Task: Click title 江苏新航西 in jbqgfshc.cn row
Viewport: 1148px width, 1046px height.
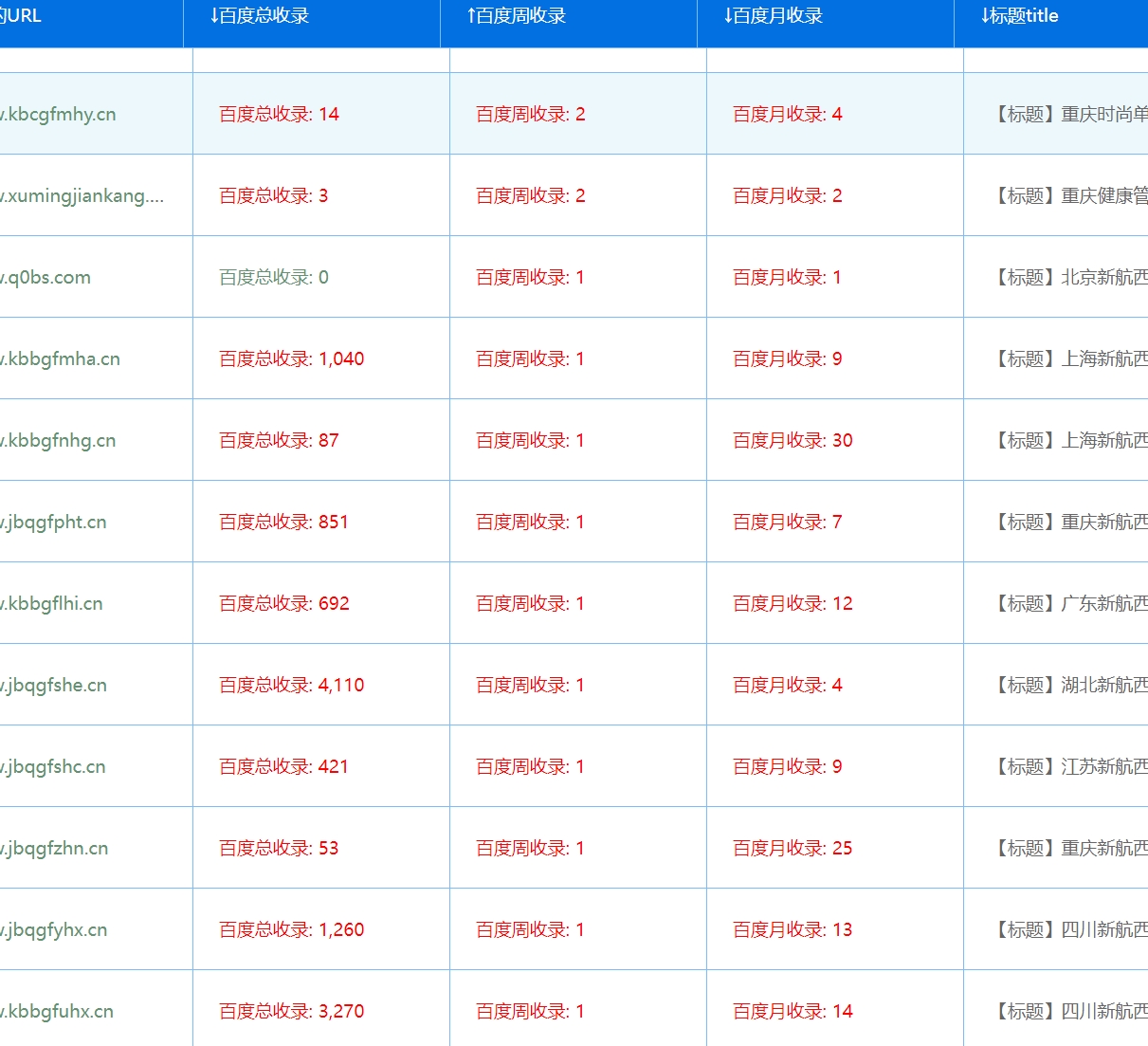Action: [1069, 766]
